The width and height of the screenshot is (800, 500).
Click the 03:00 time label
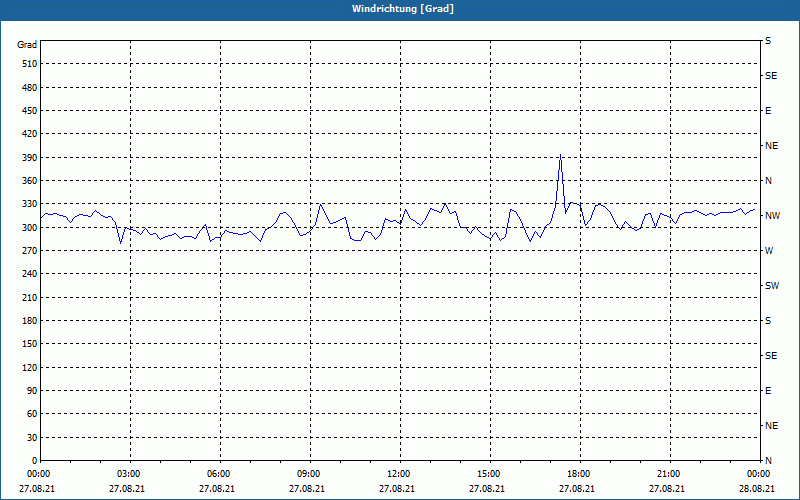click(128, 474)
